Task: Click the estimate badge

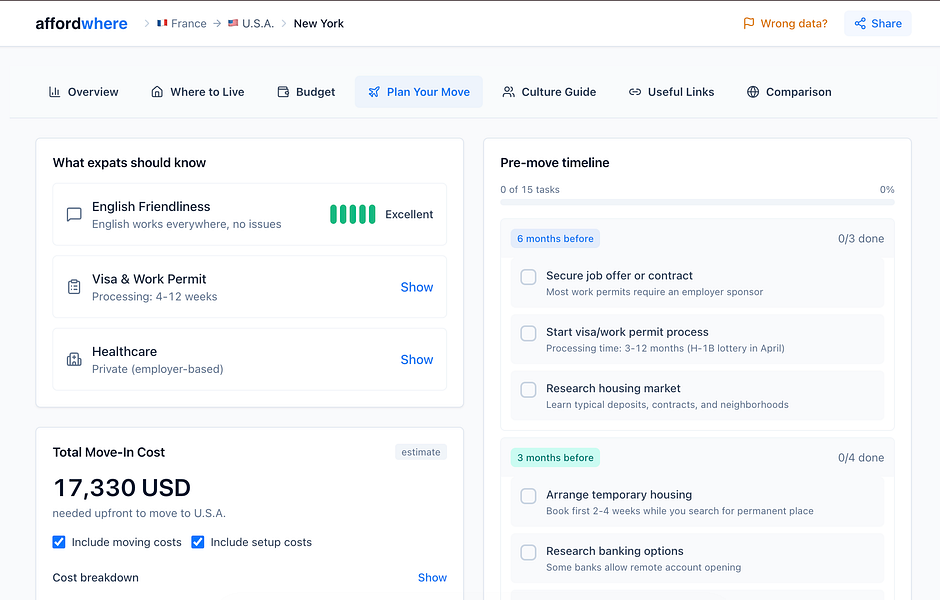Action: click(x=421, y=452)
